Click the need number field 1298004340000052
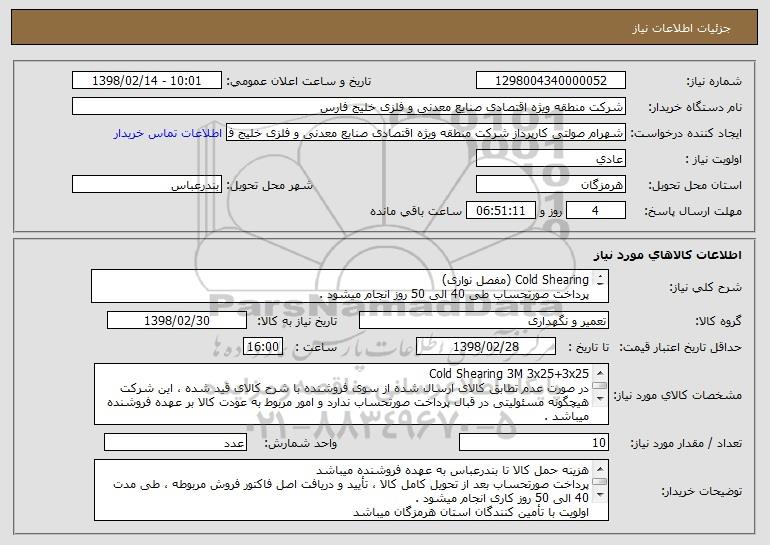 550,81
